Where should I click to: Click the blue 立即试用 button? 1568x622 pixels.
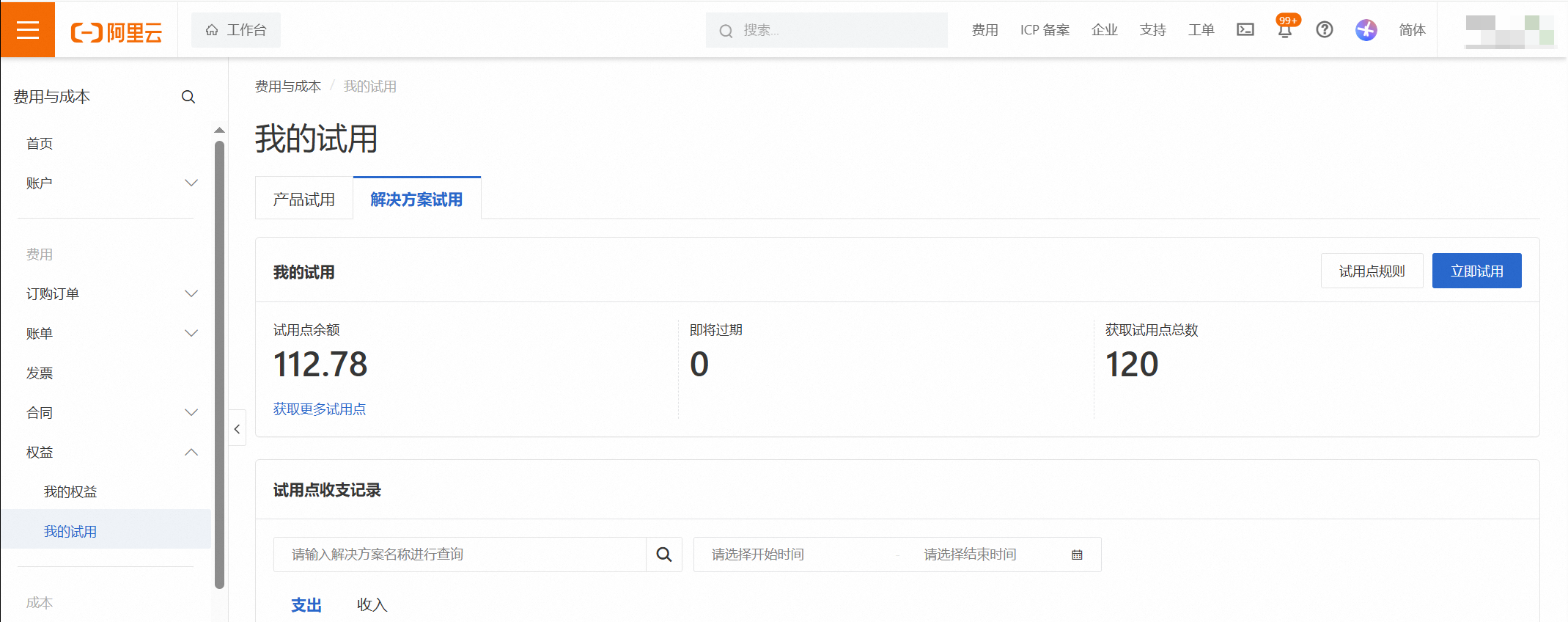[x=1477, y=271]
